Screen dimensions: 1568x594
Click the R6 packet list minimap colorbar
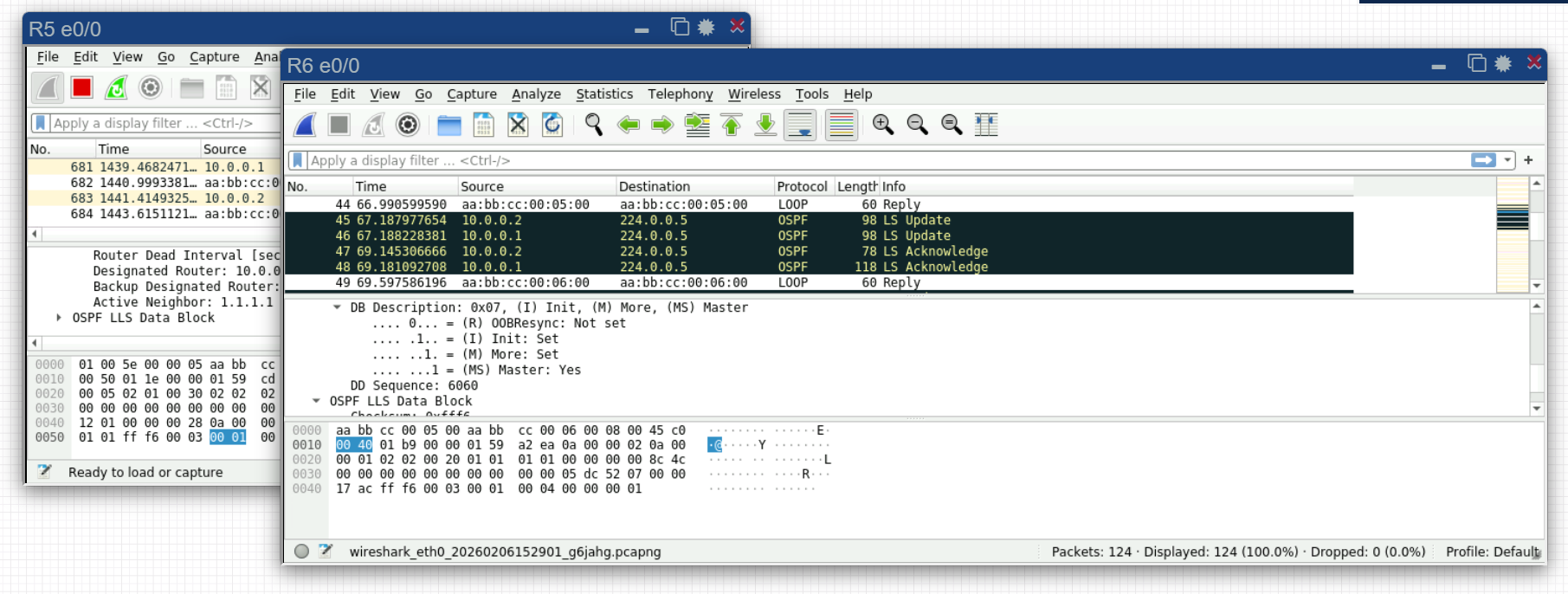point(1512,234)
